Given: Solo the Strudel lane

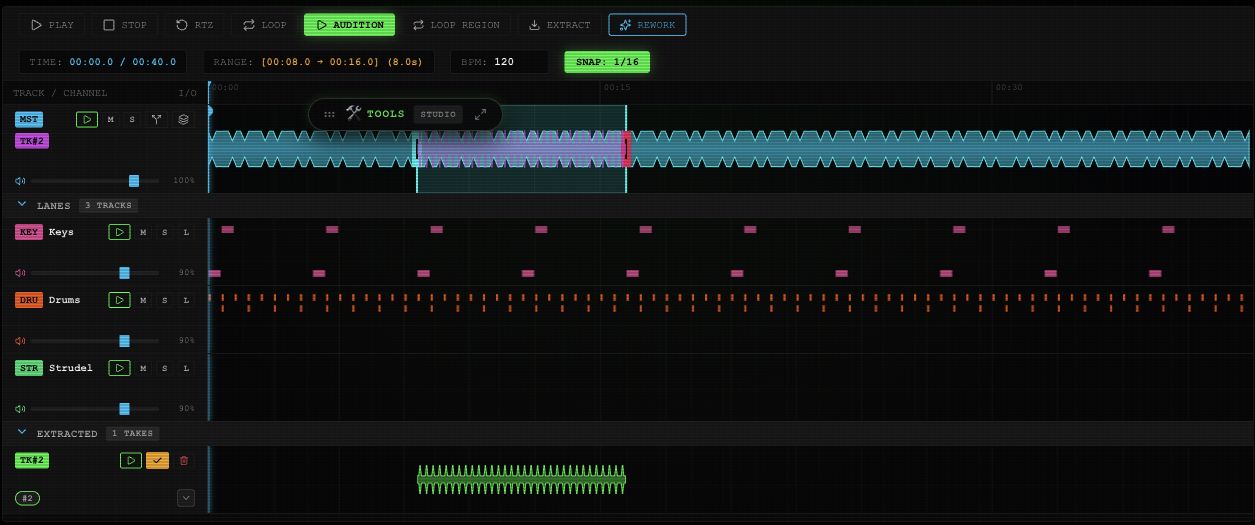Looking at the screenshot, I should (x=165, y=368).
